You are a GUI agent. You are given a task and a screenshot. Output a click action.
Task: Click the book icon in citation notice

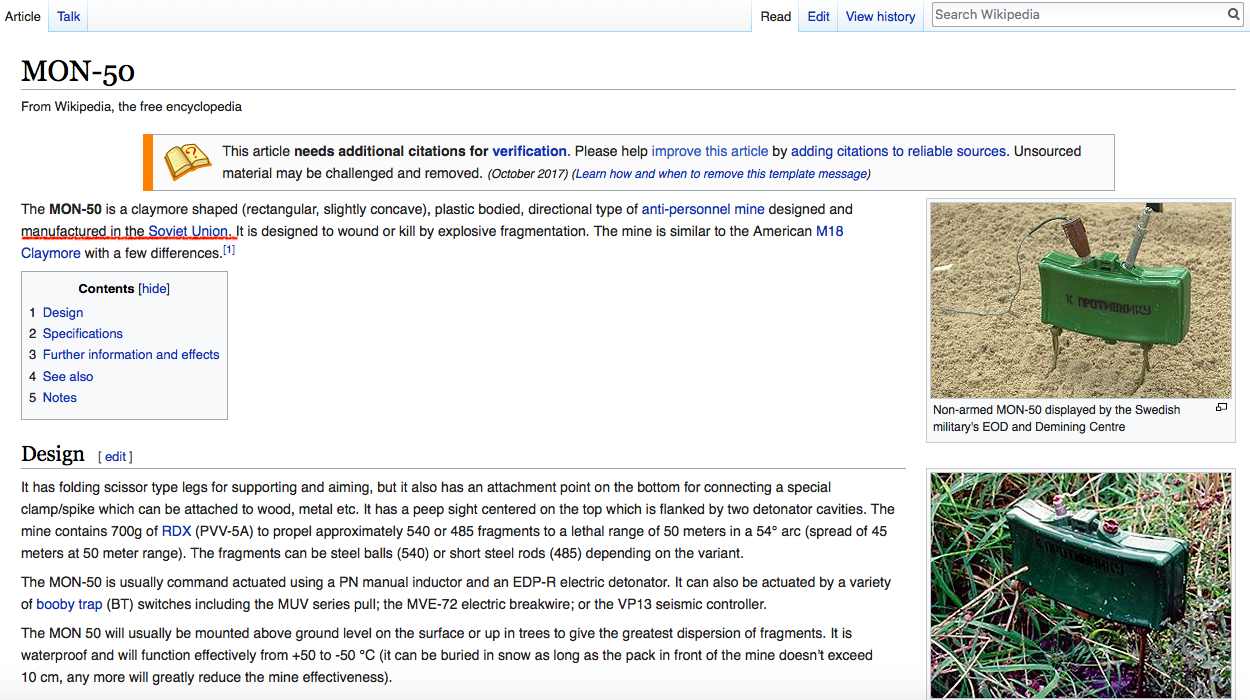187,161
